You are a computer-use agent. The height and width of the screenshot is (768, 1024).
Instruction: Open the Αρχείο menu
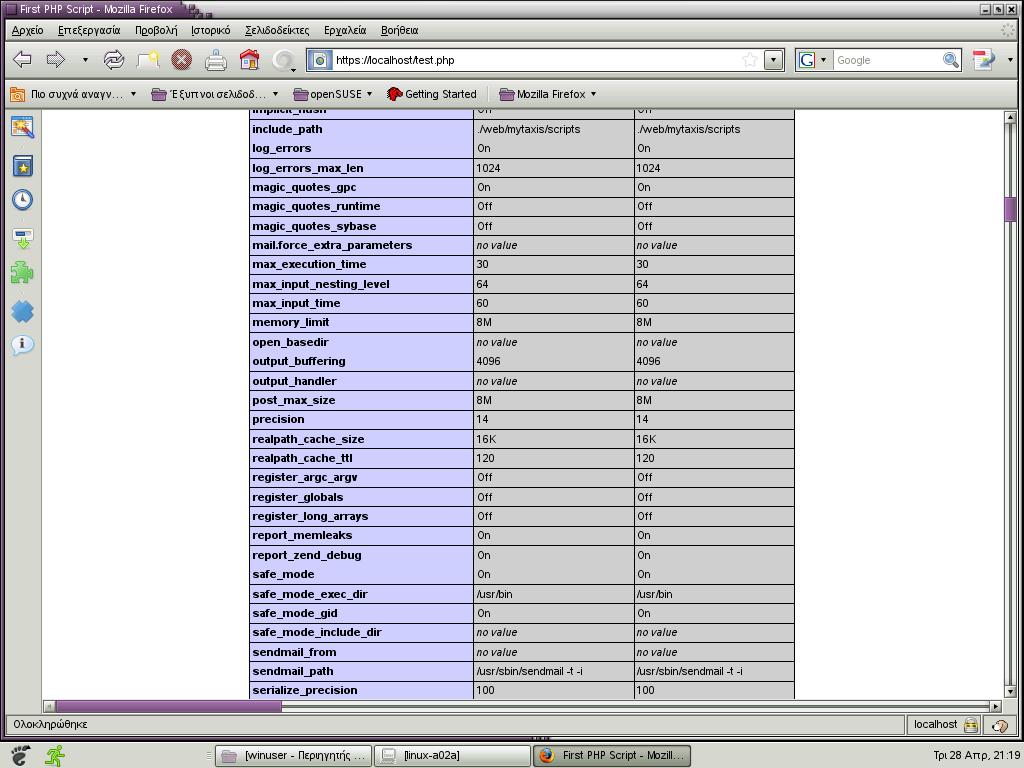[27, 30]
